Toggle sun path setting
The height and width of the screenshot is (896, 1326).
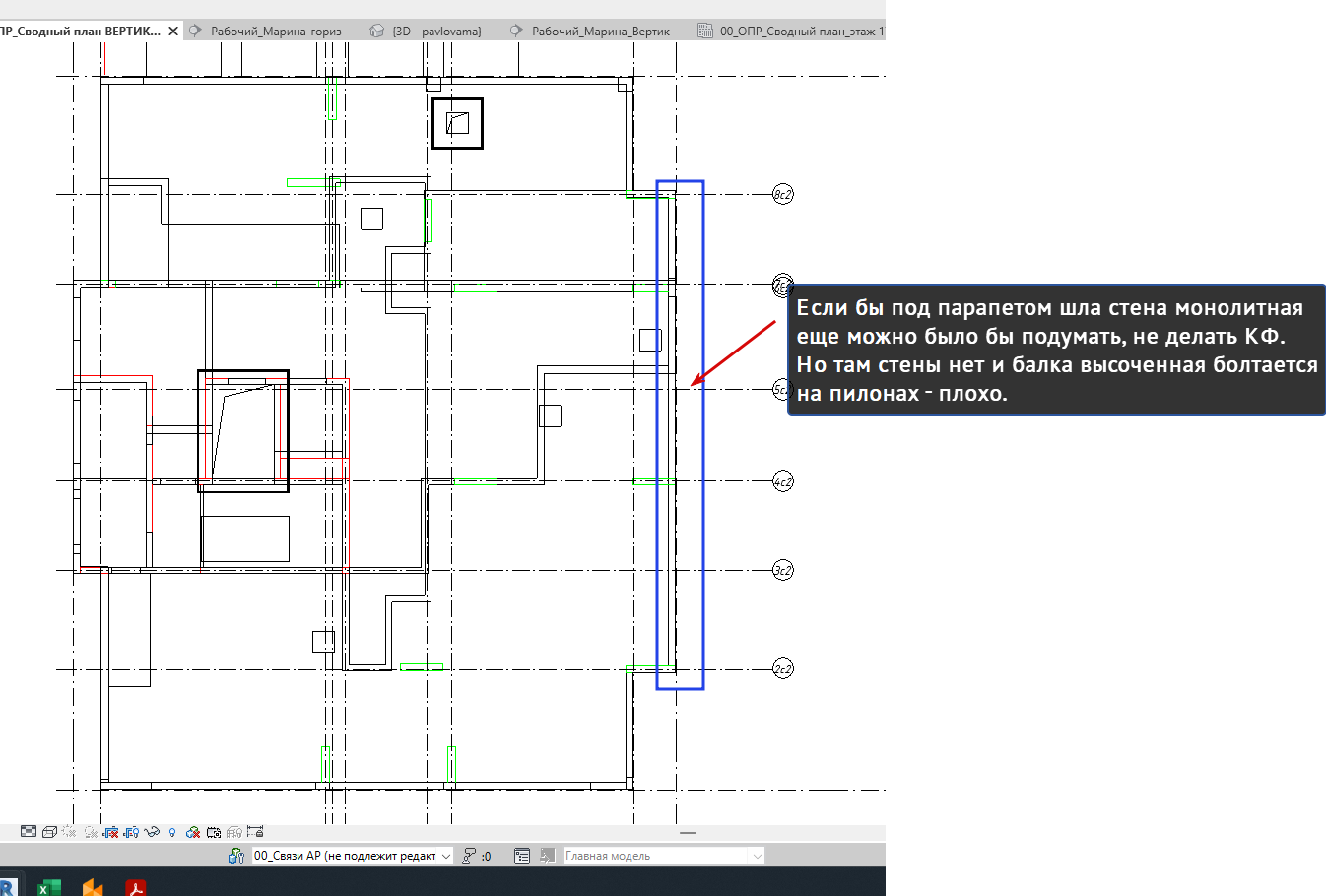69,832
